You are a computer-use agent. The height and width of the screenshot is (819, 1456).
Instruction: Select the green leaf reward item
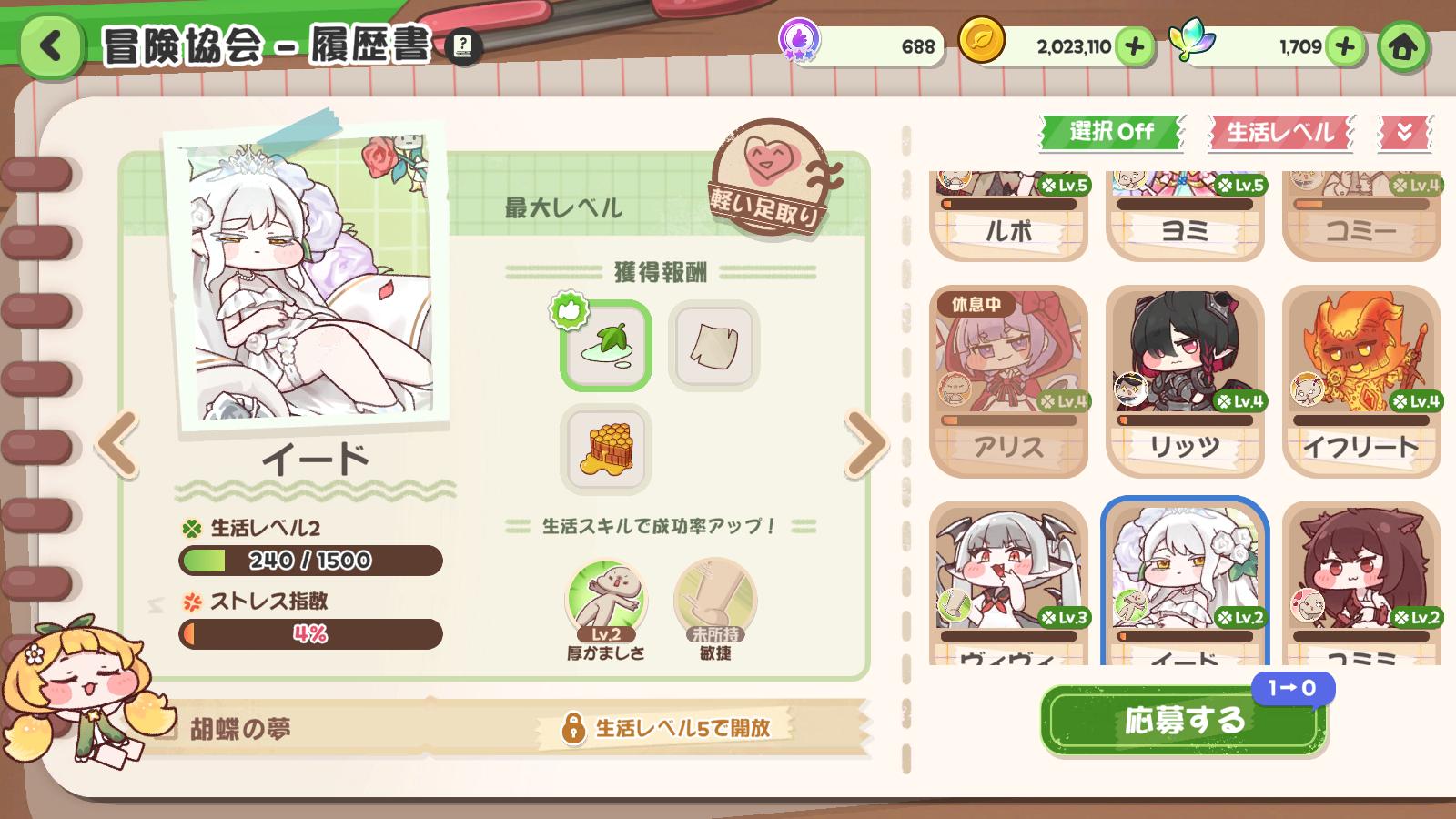606,345
